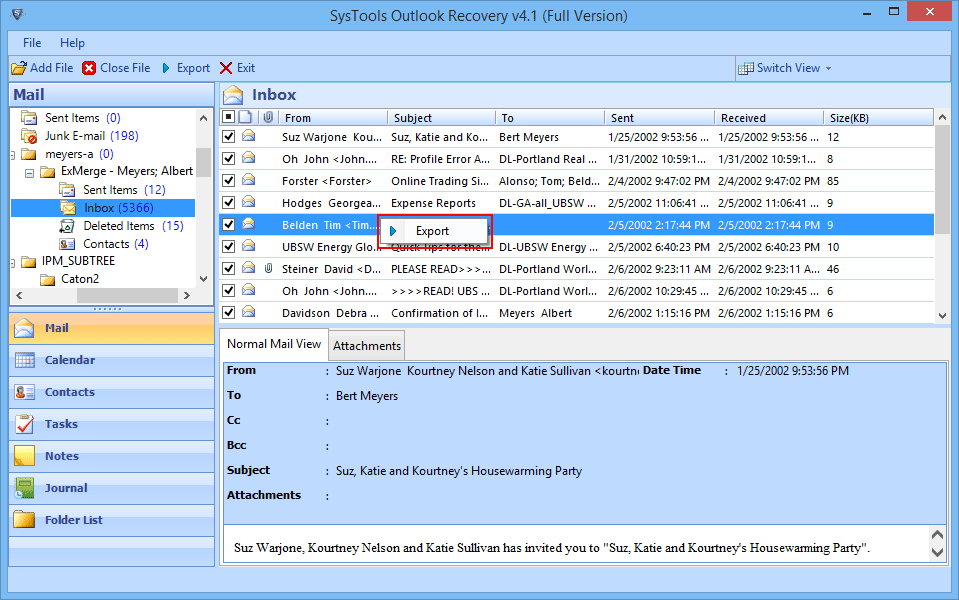
Task: Toggle the select-all checkbox in list header
Action: 229,117
